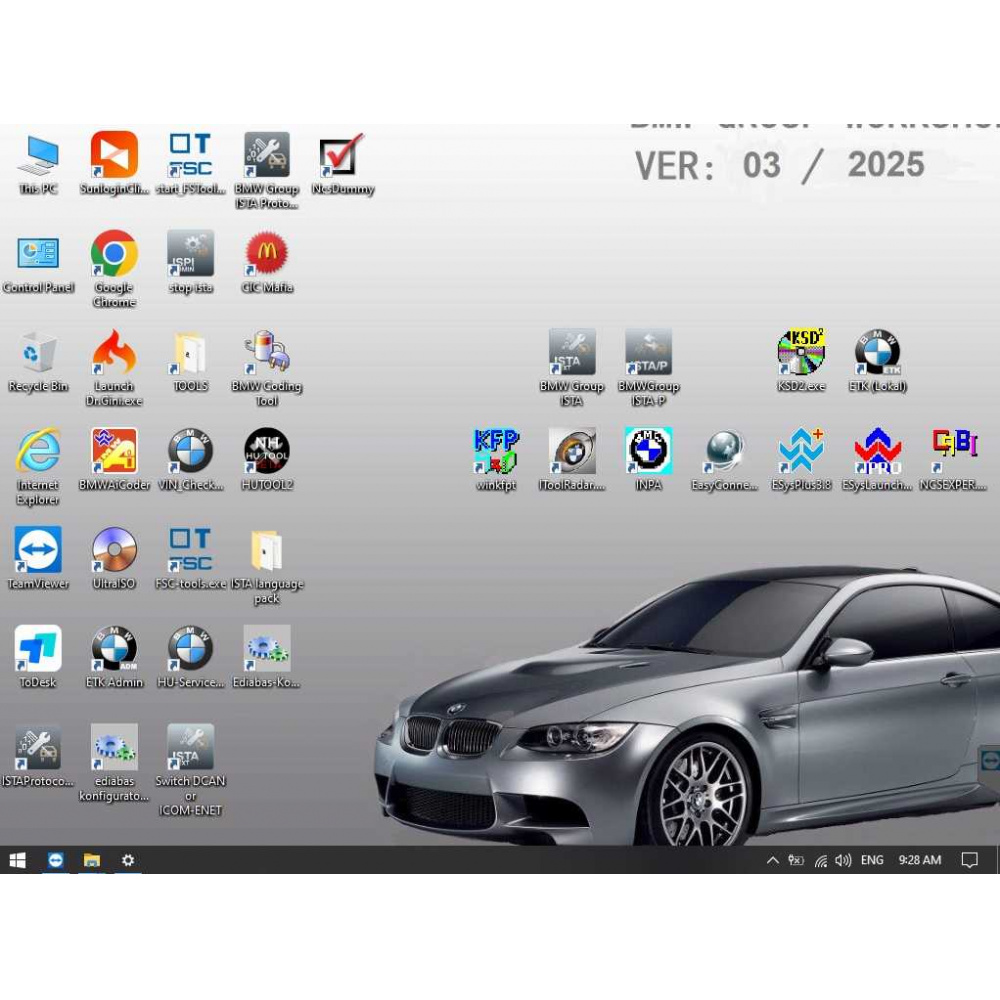Launch HU-Service shortcut
Screen dimensions: 1000x1000
190,658
